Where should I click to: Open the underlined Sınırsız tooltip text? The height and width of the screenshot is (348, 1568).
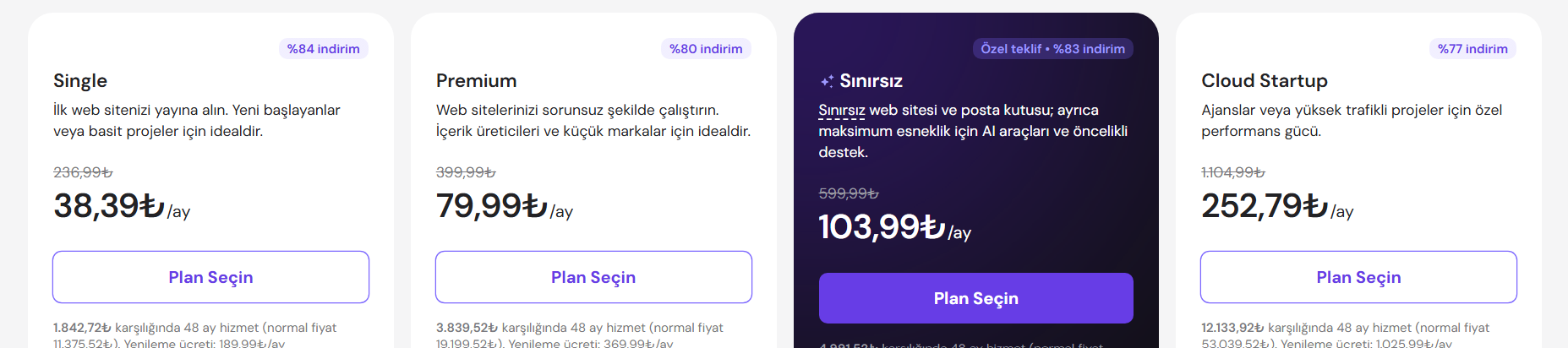(x=841, y=111)
